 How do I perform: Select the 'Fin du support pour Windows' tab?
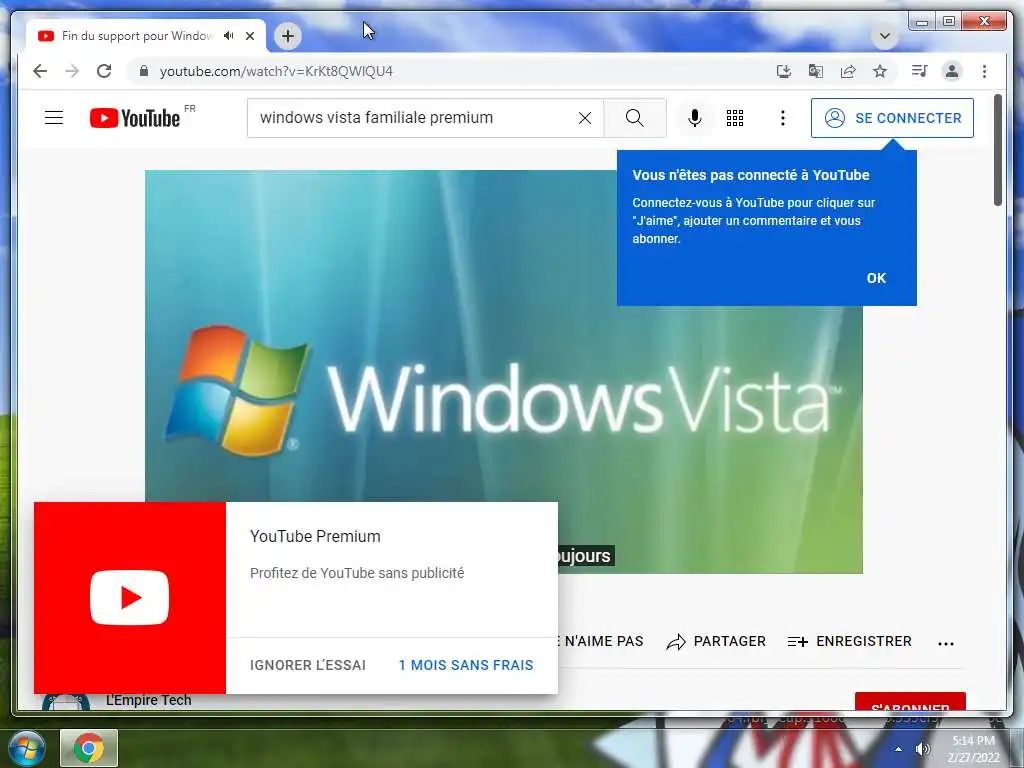(x=137, y=36)
